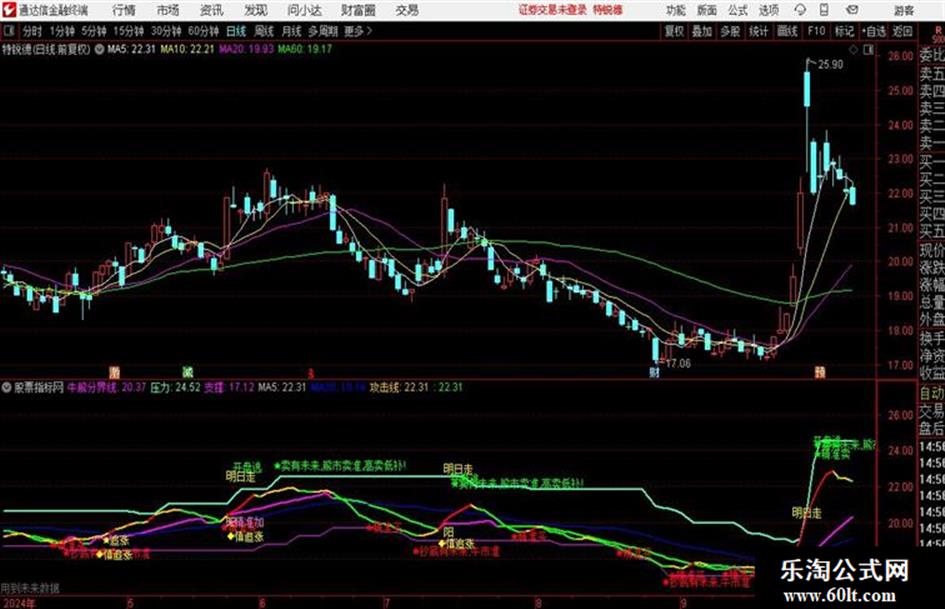Open the 问小达 menu
This screenshot has height=609, width=945.
(304, 10)
